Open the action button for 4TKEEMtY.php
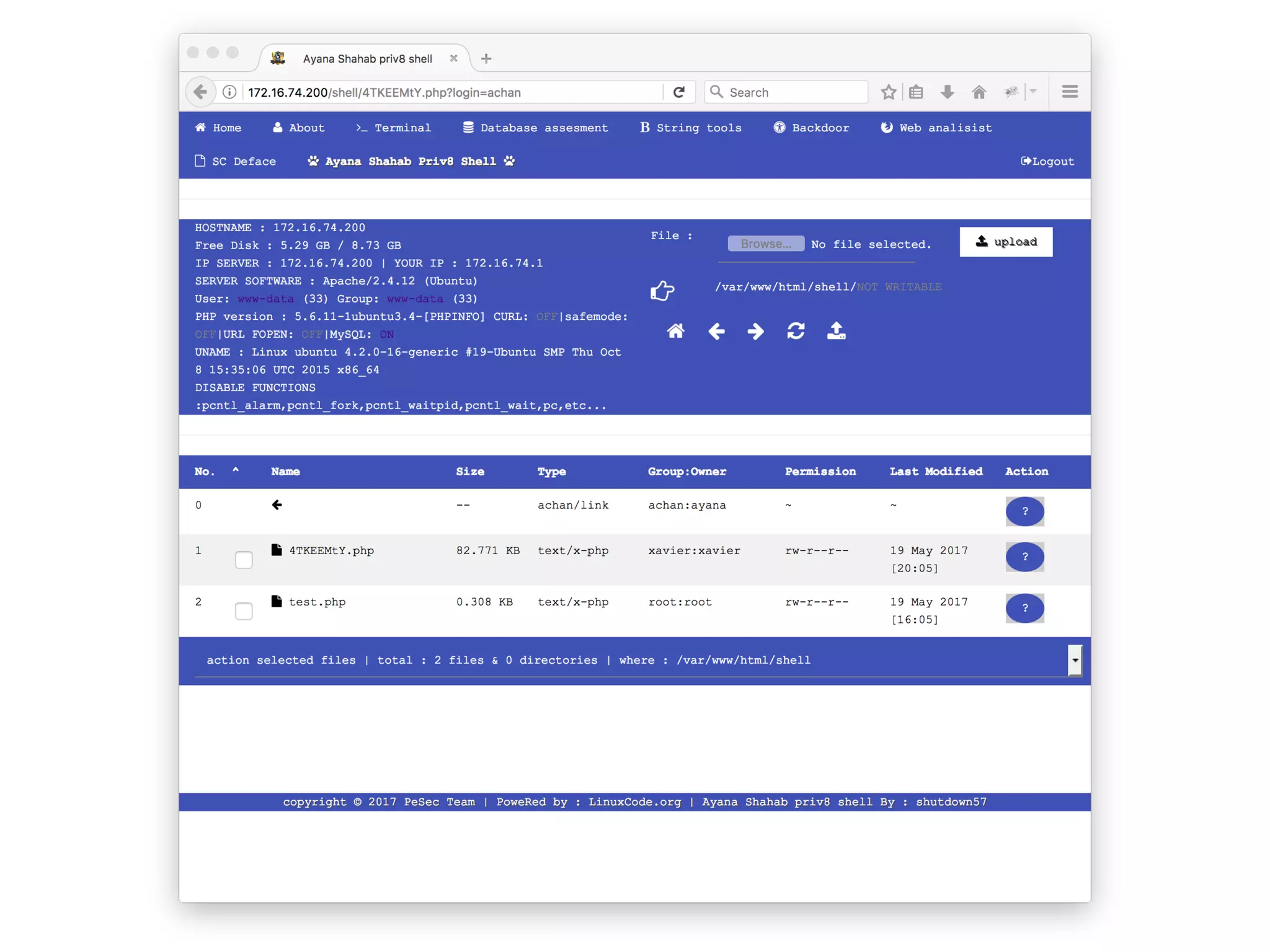 [1024, 557]
